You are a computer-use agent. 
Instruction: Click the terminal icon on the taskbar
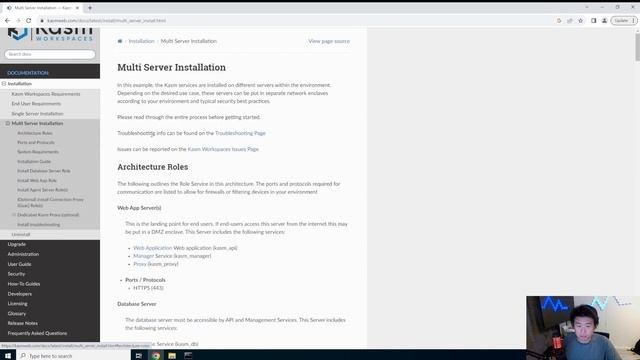pos(188,356)
